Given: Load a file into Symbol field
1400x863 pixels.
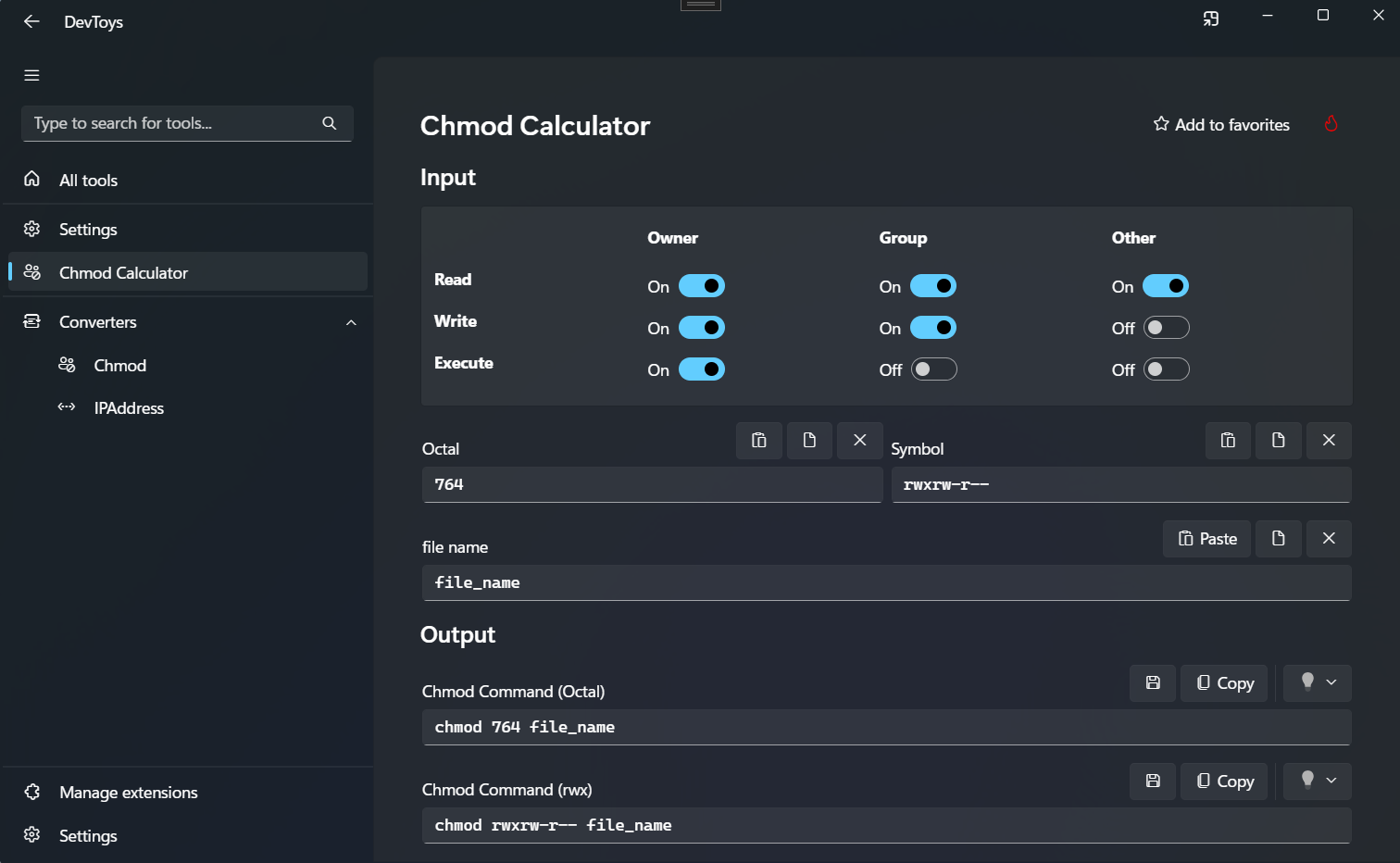Looking at the screenshot, I should click(1279, 441).
